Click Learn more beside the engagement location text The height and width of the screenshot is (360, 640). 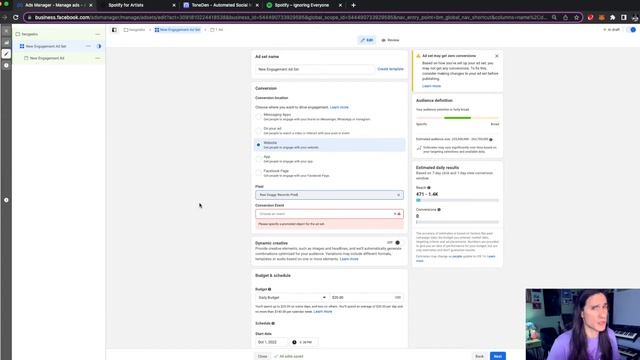click(339, 107)
